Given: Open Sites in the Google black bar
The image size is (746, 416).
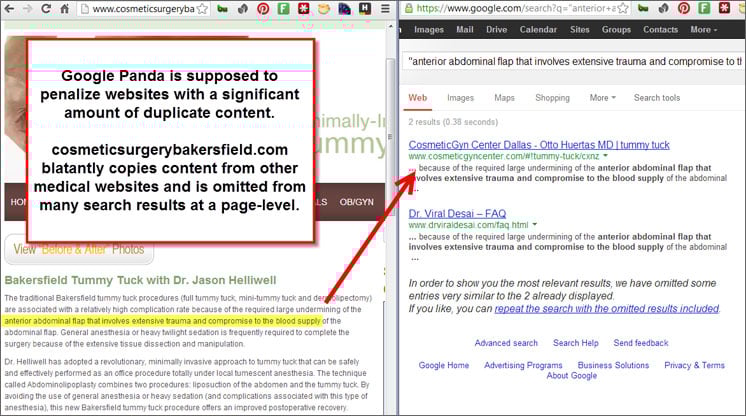Looking at the screenshot, I should [x=579, y=30].
